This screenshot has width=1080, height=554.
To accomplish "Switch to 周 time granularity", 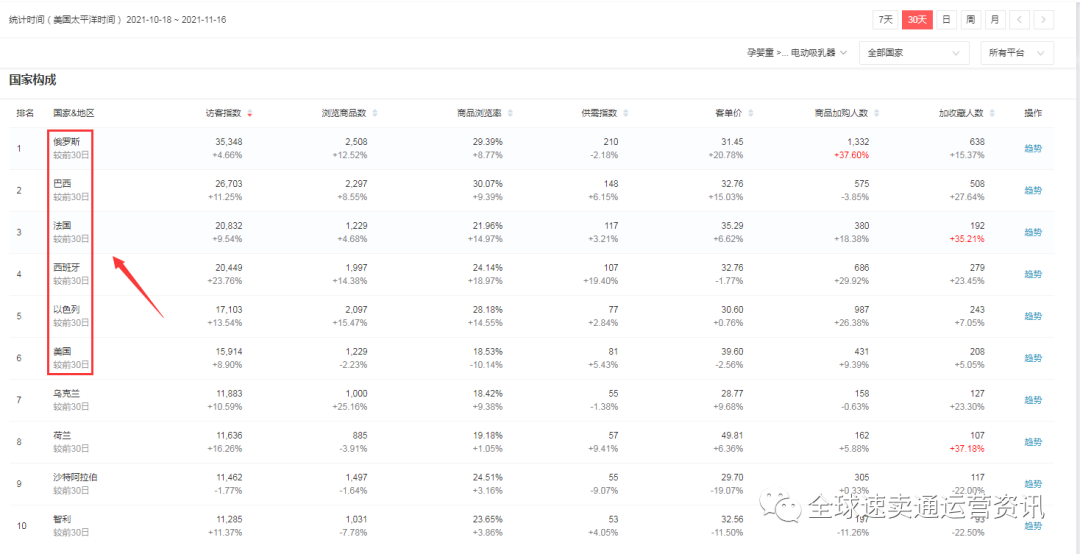I will pos(970,19).
